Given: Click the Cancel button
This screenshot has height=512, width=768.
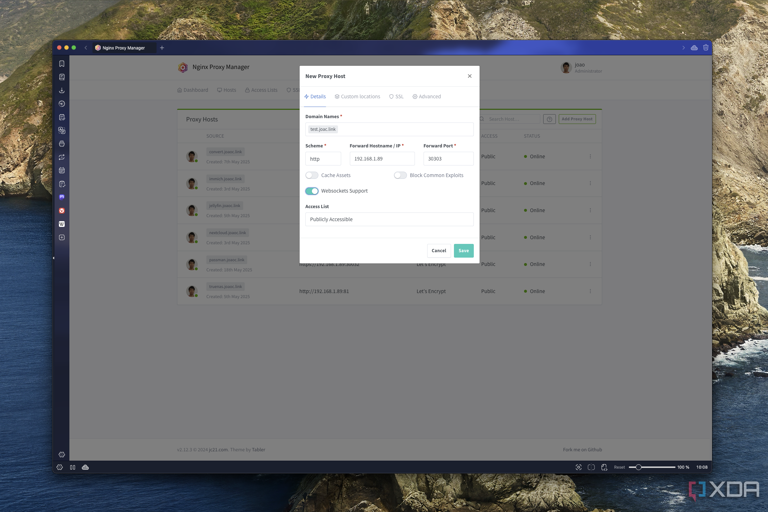Looking at the screenshot, I should tap(439, 251).
